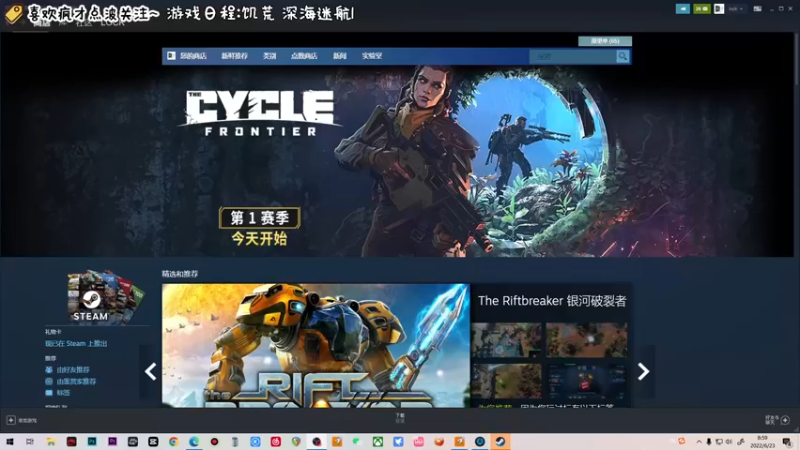The width and height of the screenshot is (800, 450).
Task: Open 现已在 Steam 上推出 gift card link
Action: coord(76,344)
